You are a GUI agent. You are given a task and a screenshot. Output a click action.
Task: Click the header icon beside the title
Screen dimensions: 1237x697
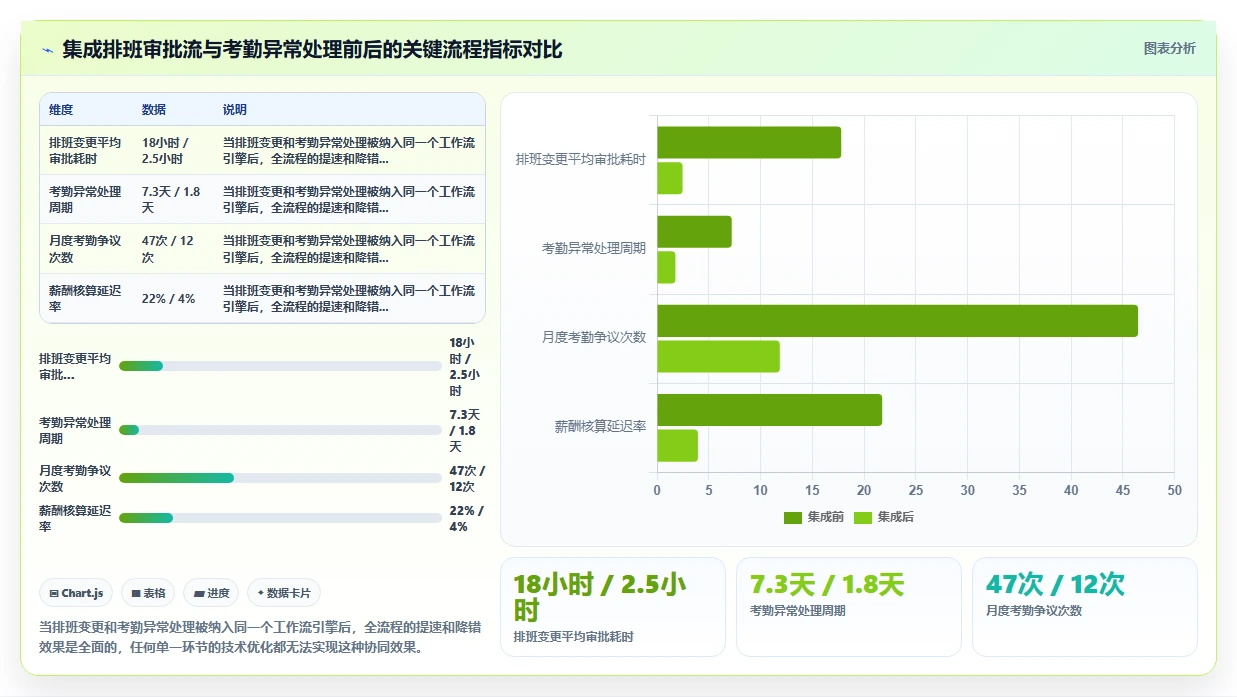[47, 50]
